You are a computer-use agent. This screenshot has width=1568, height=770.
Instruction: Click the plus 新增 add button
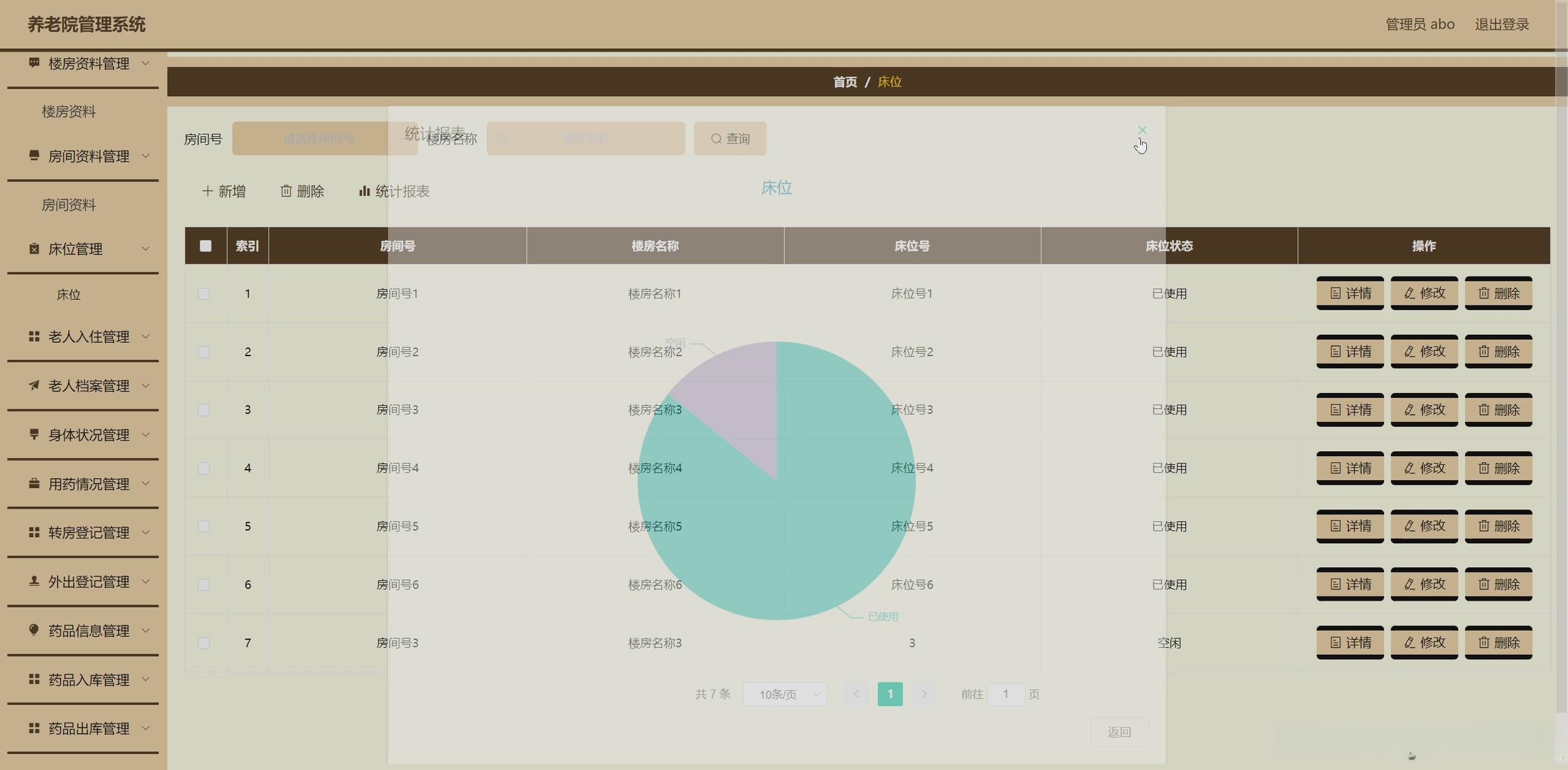point(223,191)
